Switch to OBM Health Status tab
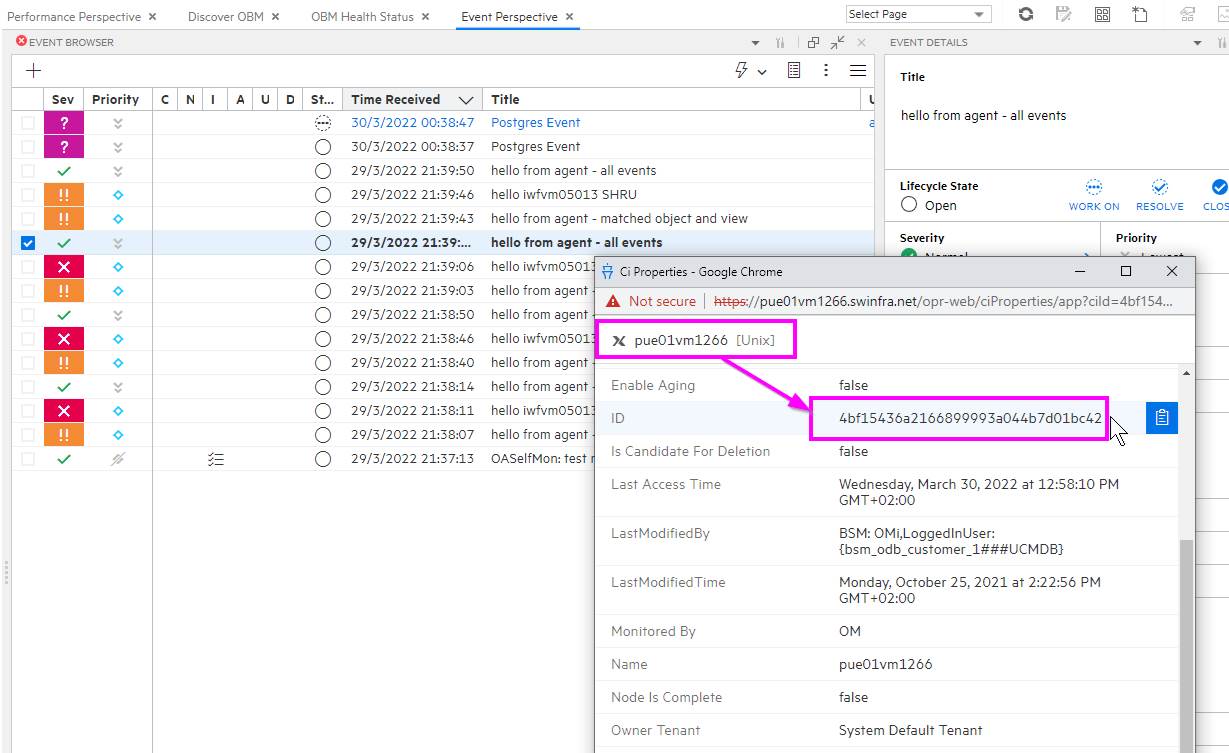 point(362,17)
